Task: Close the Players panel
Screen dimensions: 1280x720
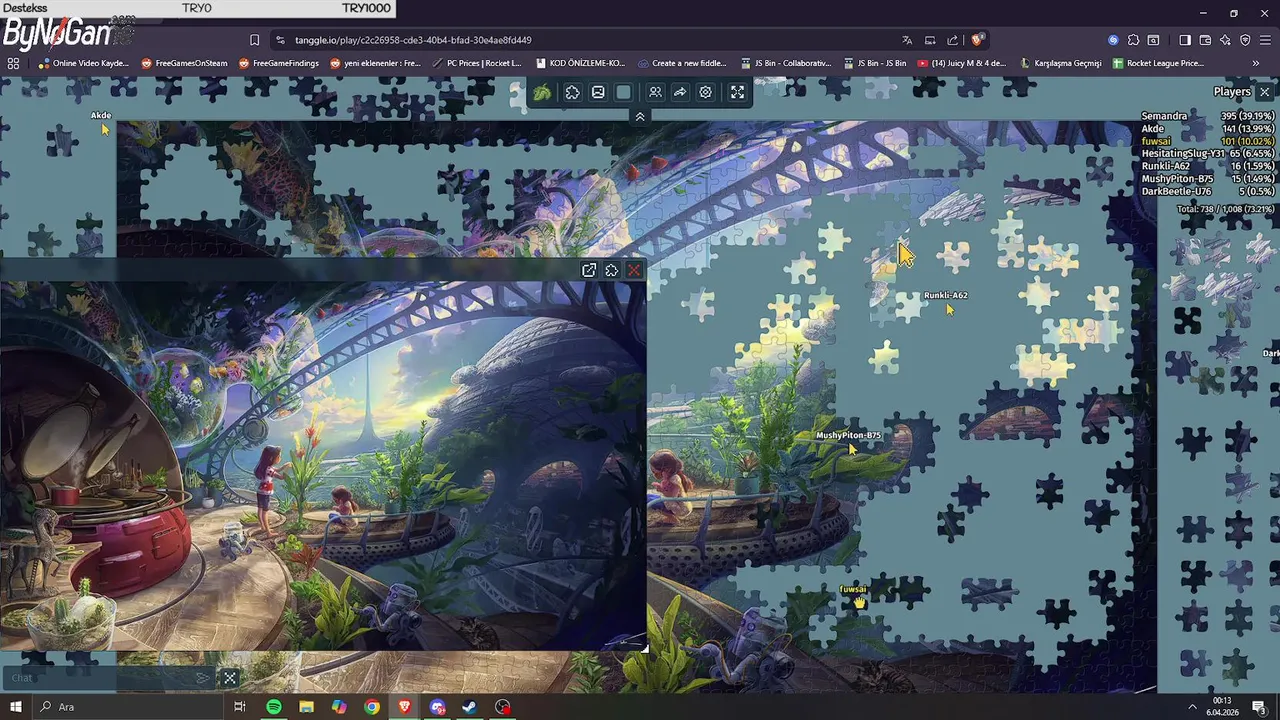Action: click(x=1264, y=92)
